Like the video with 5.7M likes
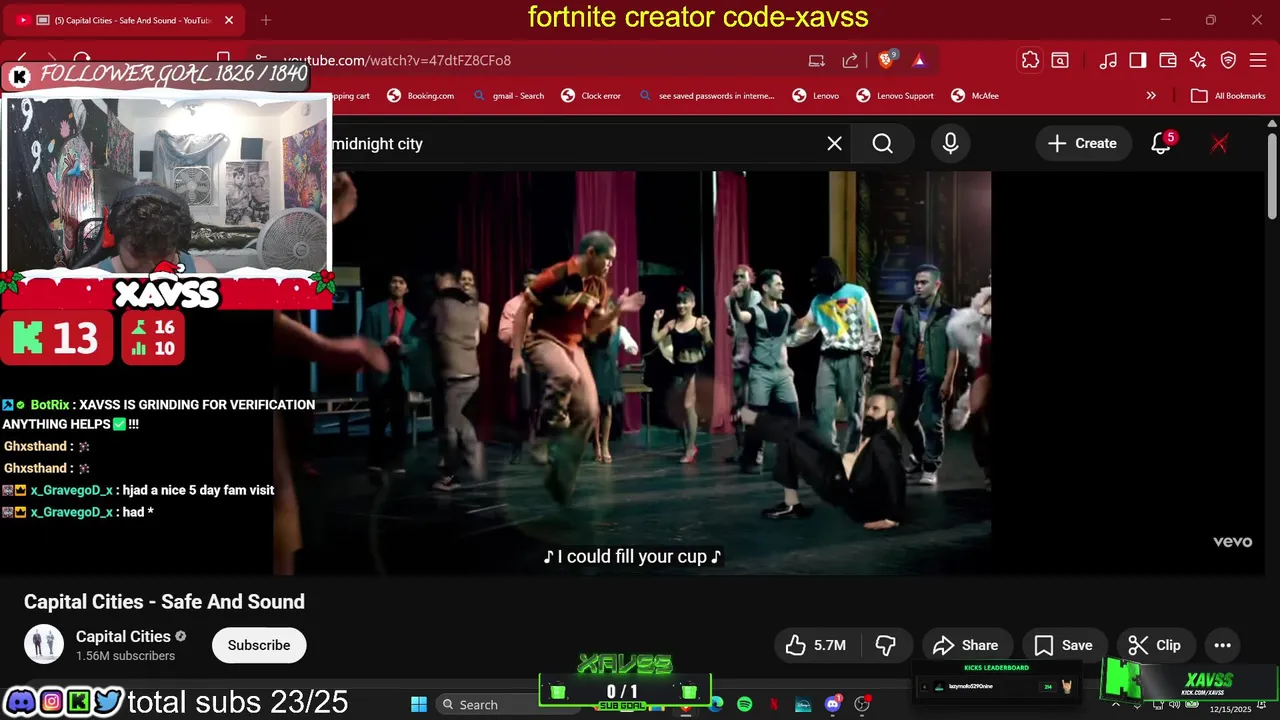Image resolution: width=1280 pixels, height=720 pixels. coord(816,645)
